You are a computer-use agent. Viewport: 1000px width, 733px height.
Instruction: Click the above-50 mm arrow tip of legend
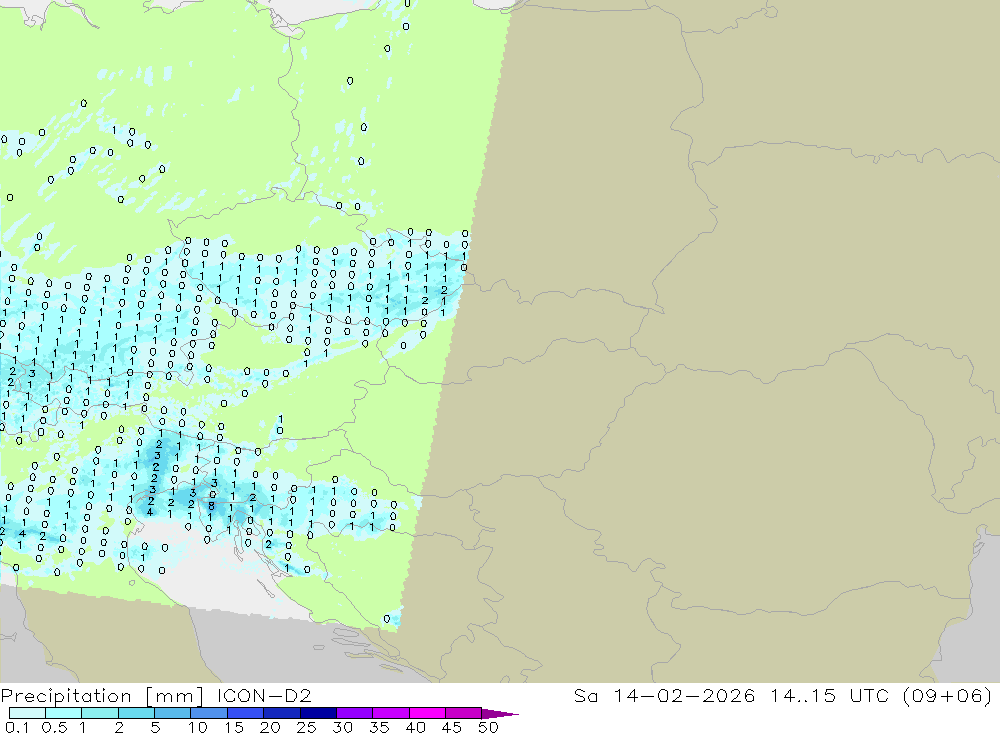pos(500,714)
